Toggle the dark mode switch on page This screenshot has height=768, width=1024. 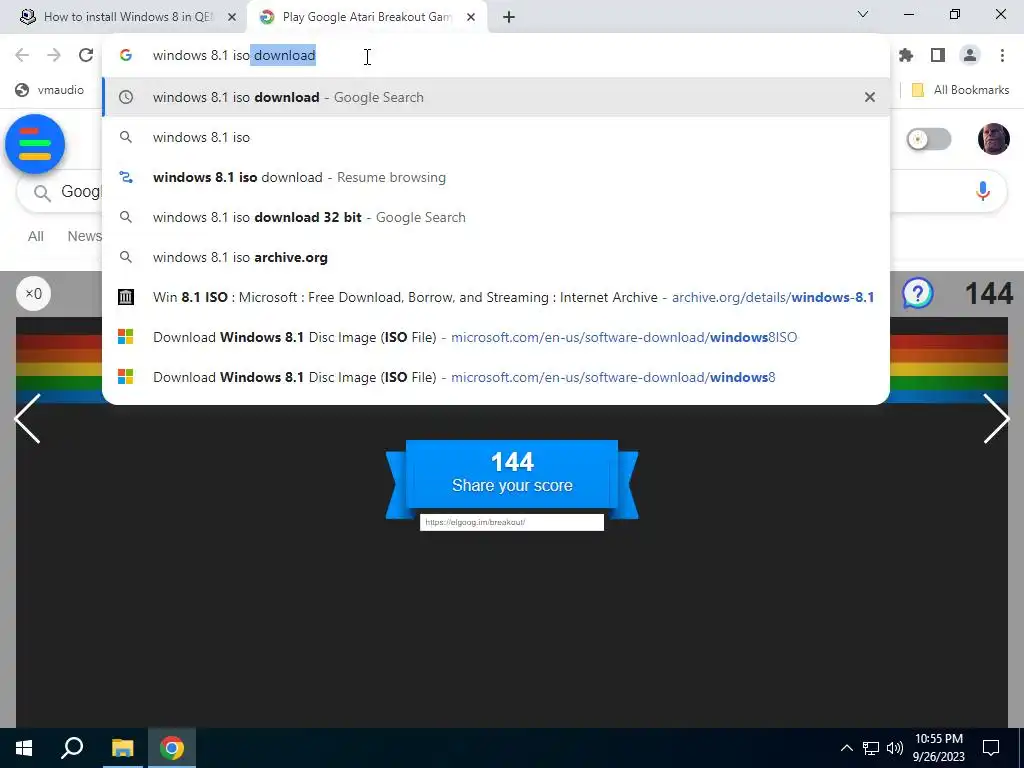929,139
